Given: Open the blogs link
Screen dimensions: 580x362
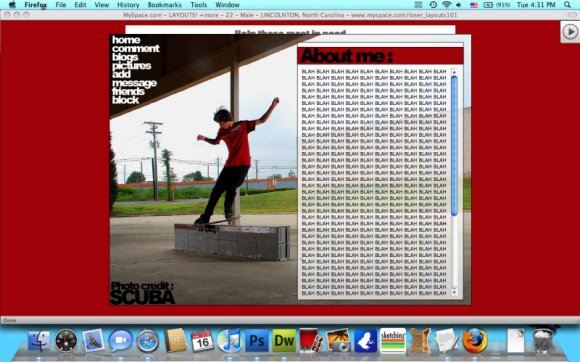Looking at the screenshot, I should pos(125,57).
